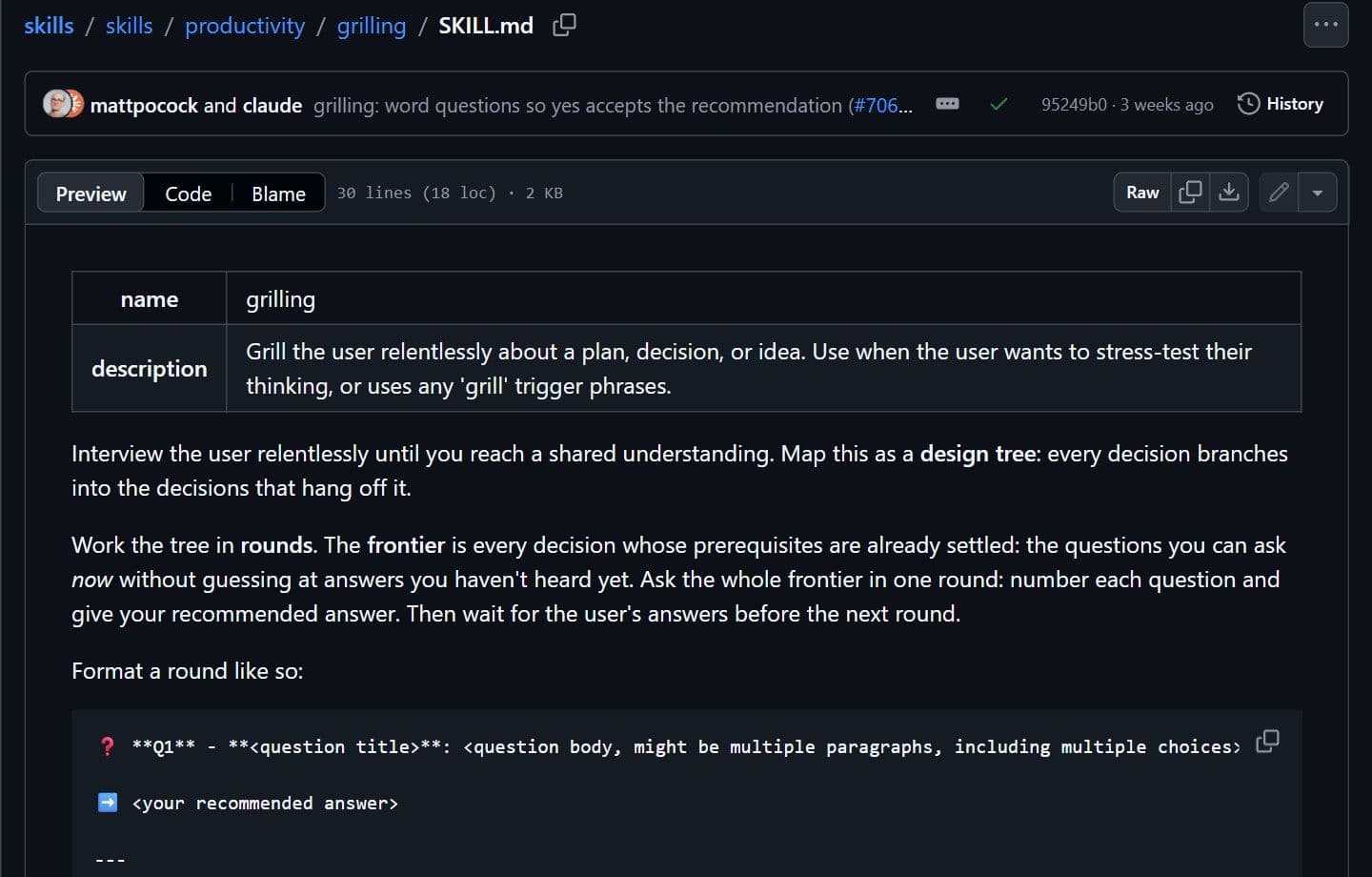Navigate to the grilling folder breadcrumb
The image size is (1372, 877).
pyautogui.click(x=372, y=26)
